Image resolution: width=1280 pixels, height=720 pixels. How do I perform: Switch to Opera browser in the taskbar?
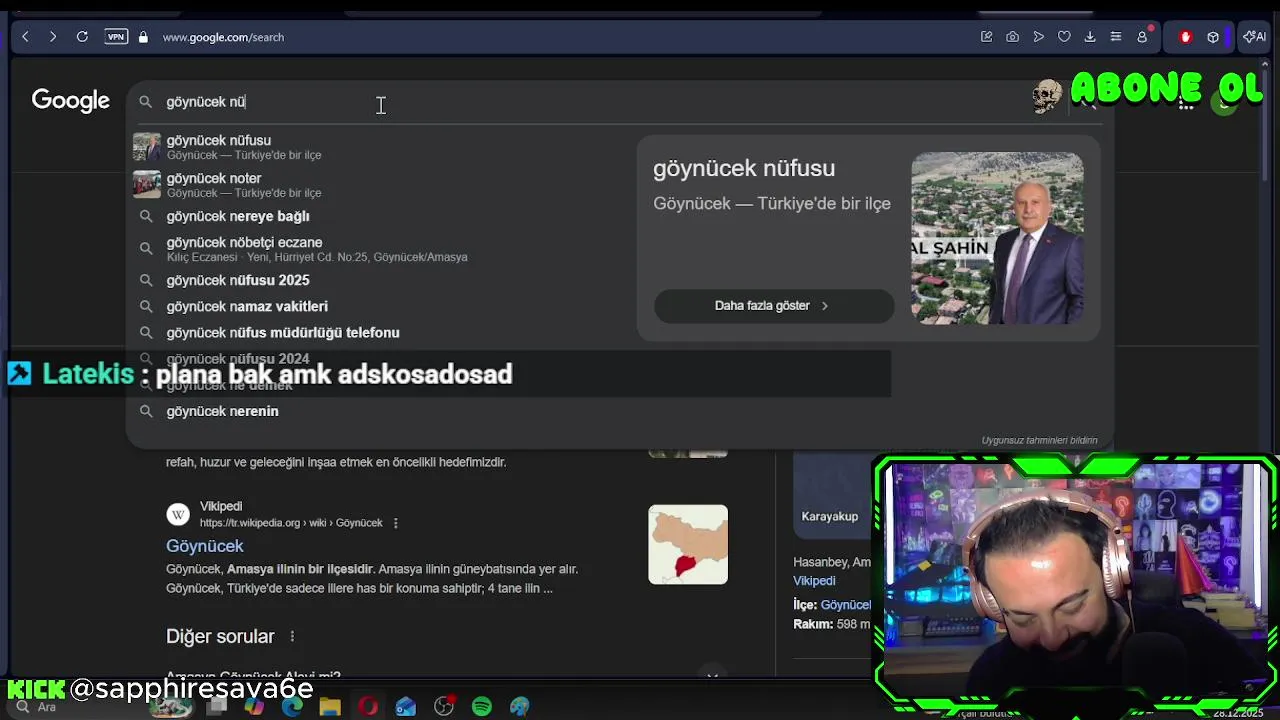[368, 707]
